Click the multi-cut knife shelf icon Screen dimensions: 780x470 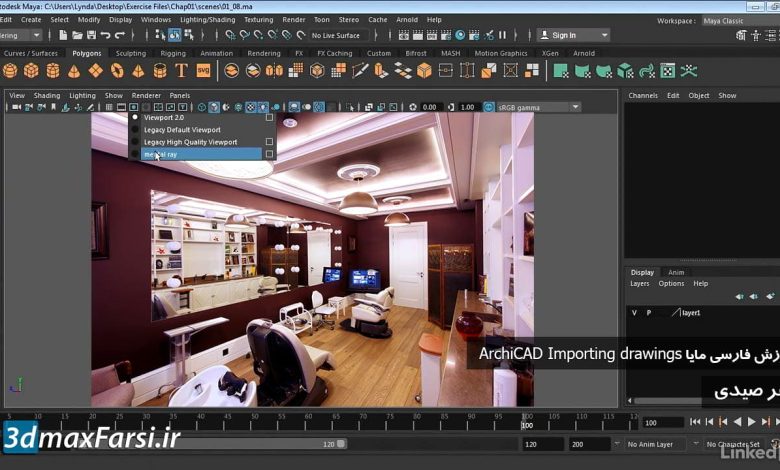360,71
